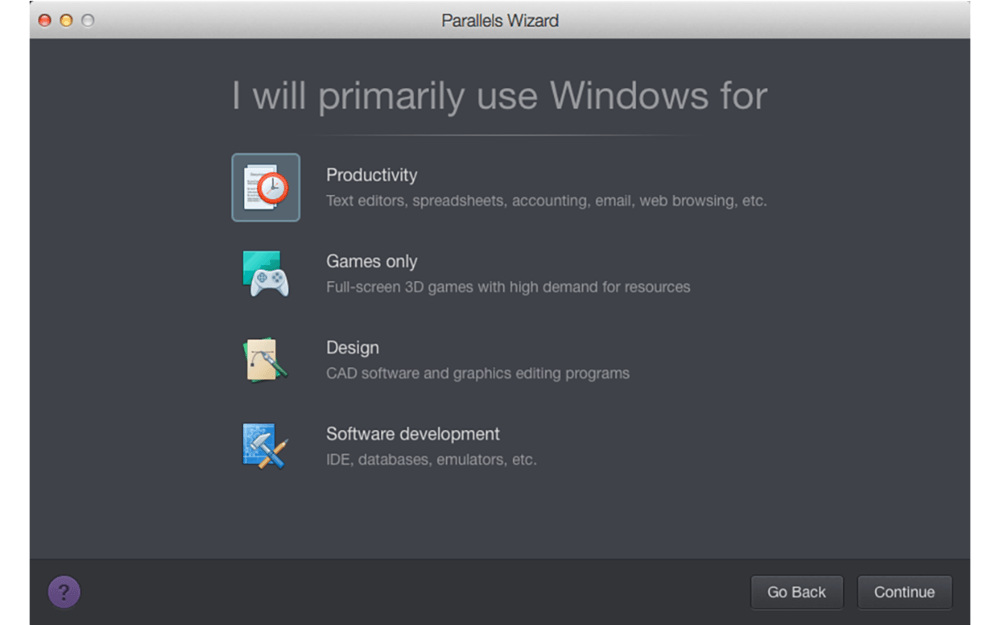1000x625 pixels.
Task: Minimize the Parallels Wizard window
Action: 66,20
